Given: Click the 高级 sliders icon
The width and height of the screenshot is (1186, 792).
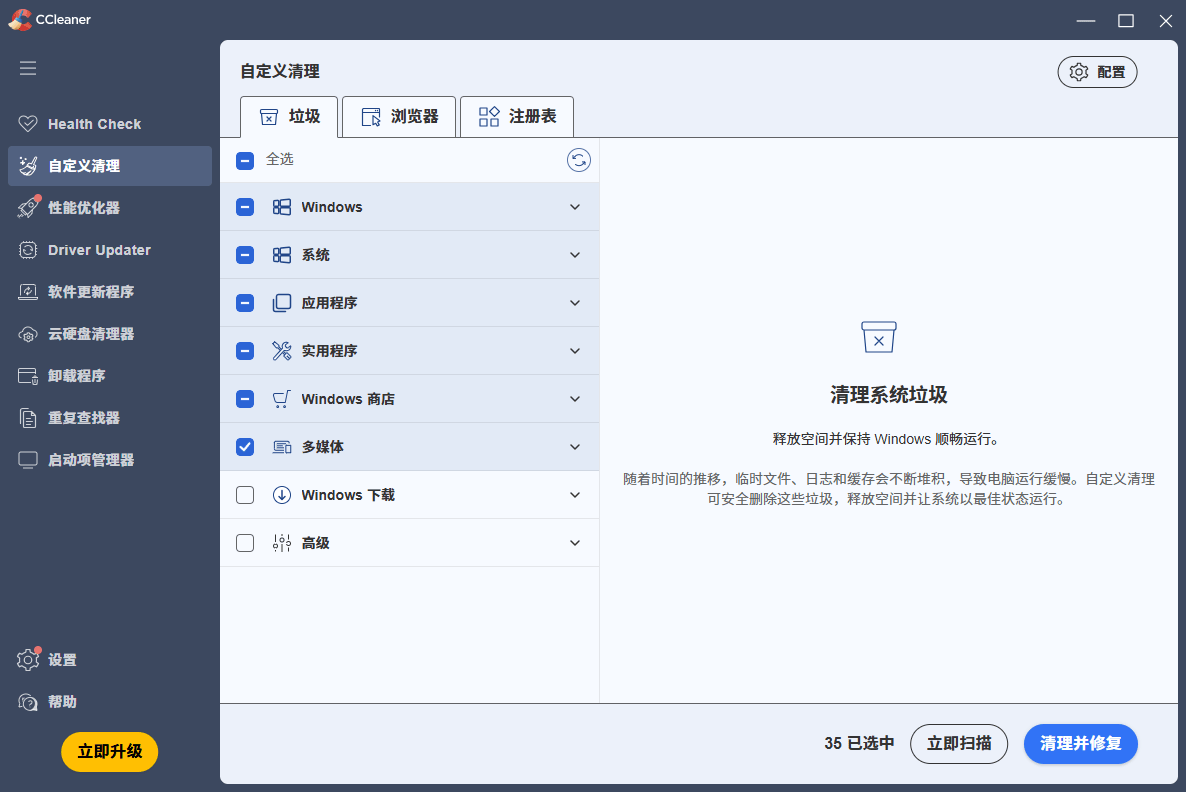Looking at the screenshot, I should pyautogui.click(x=281, y=542).
